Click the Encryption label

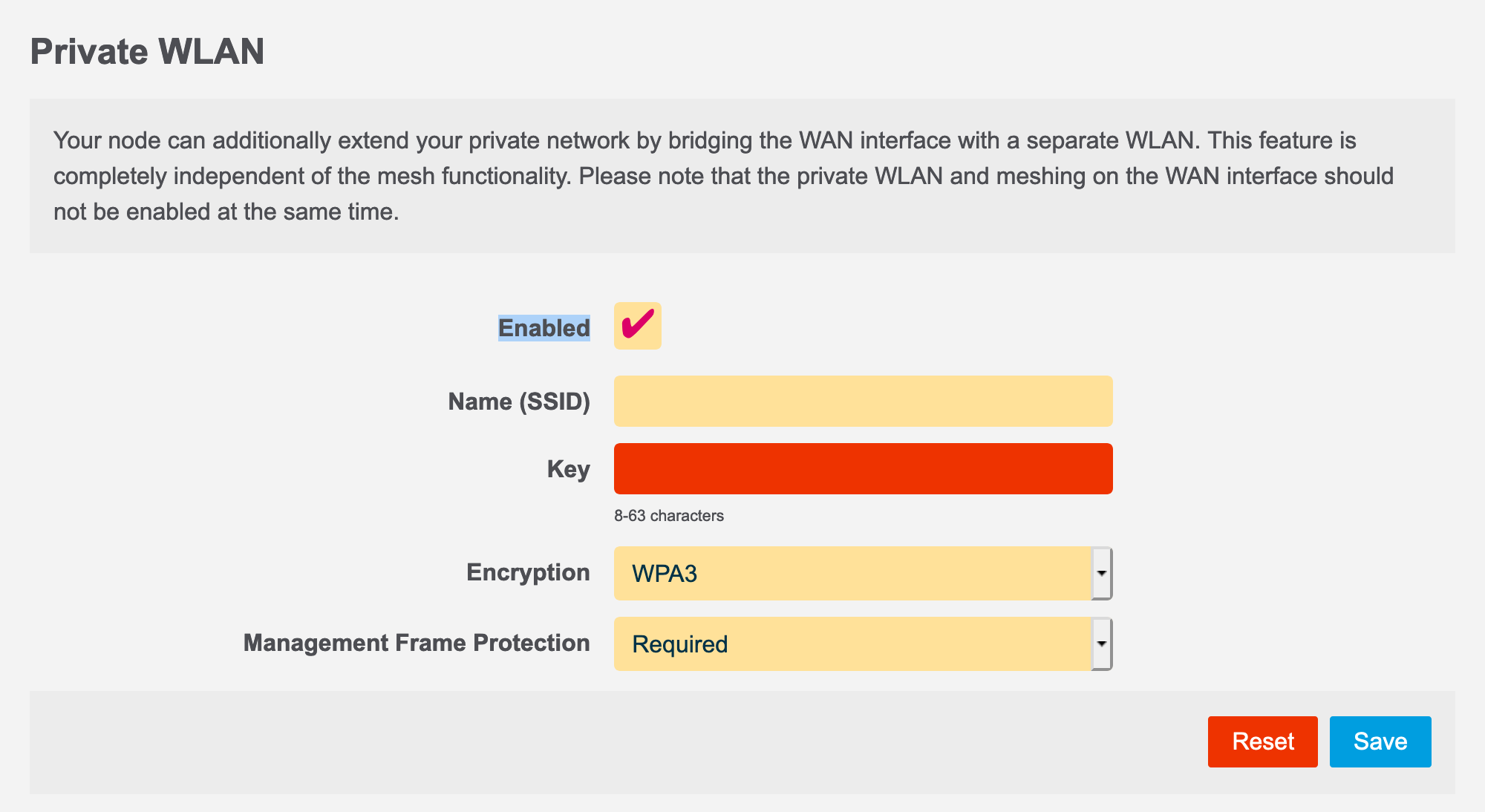pos(527,572)
